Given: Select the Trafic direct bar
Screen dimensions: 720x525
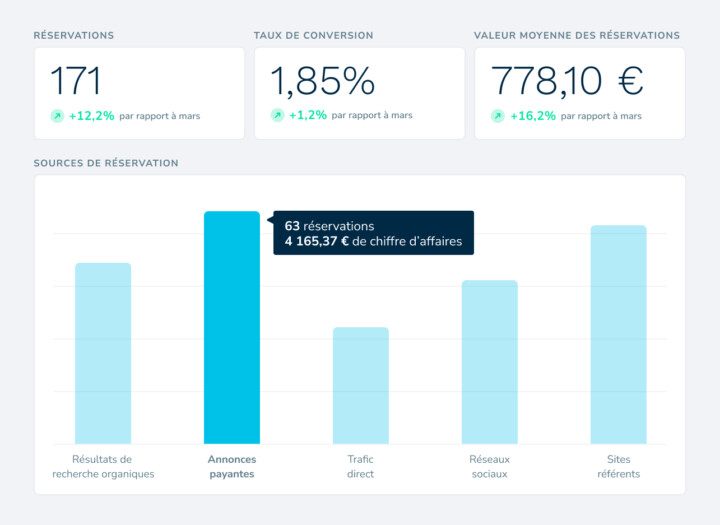Looking at the screenshot, I should tap(360, 385).
